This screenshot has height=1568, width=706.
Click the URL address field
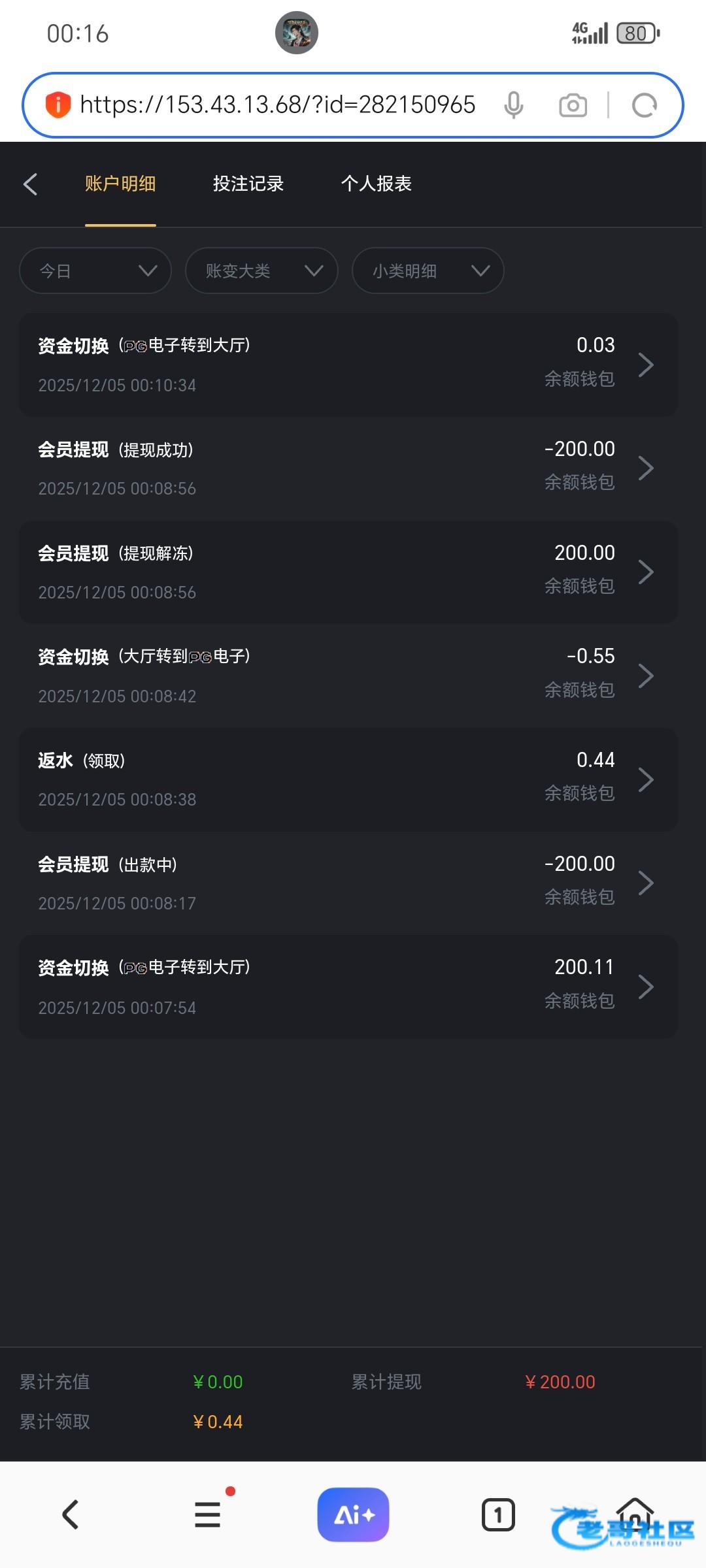tap(278, 105)
